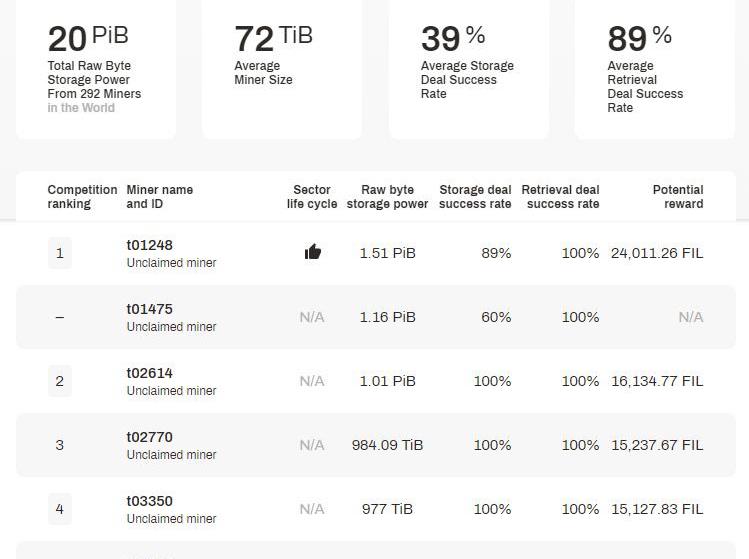Image resolution: width=749 pixels, height=559 pixels.
Task: Click the thumbs-up sector life cycle icon
Action: (312, 252)
